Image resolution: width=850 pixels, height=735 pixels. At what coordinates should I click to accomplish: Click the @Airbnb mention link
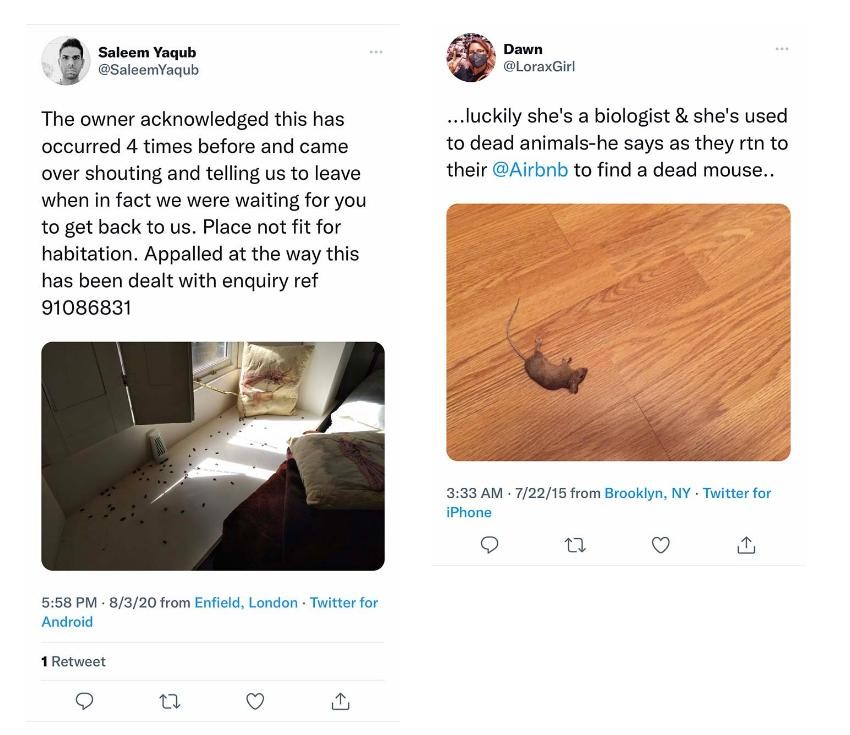click(x=530, y=169)
